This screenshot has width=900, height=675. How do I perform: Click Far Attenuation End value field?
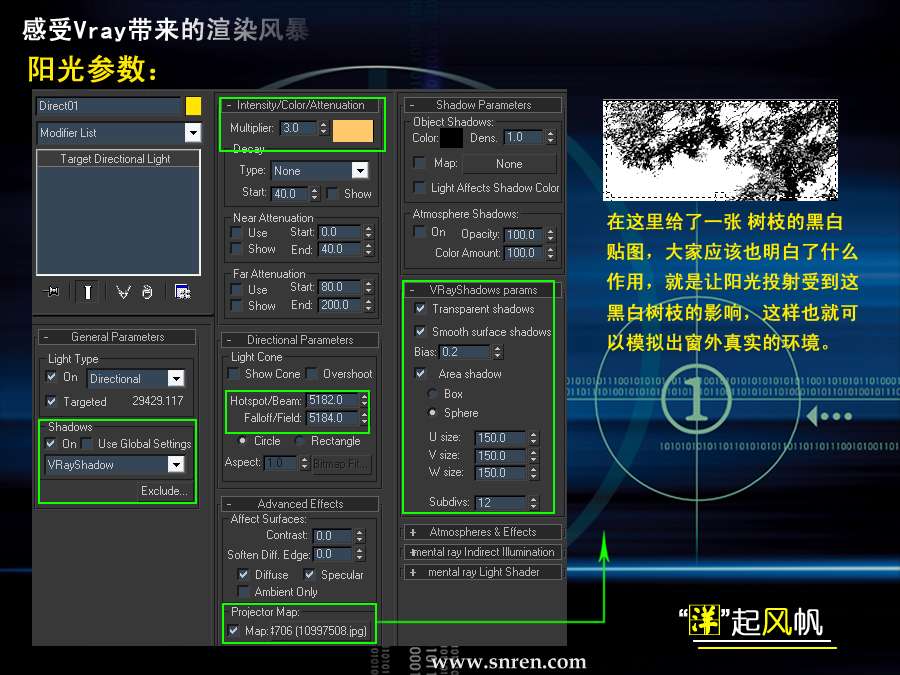click(x=339, y=305)
